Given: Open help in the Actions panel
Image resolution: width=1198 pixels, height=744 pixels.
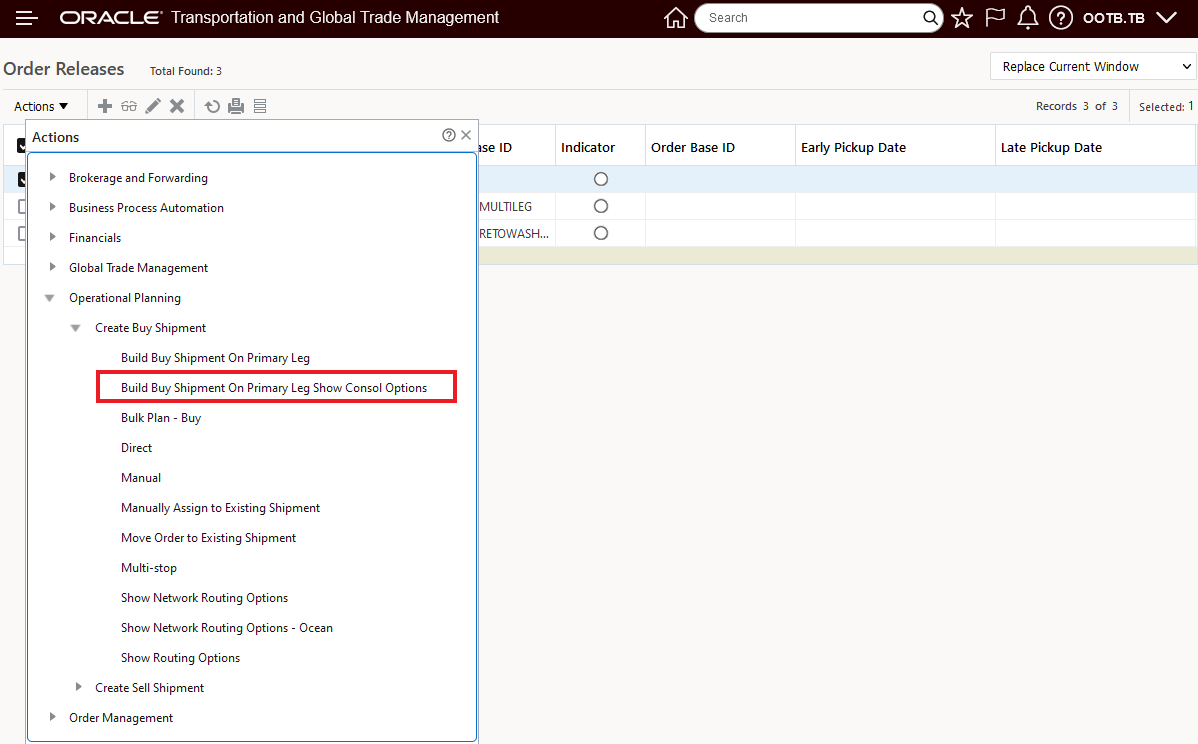Looking at the screenshot, I should click(448, 135).
